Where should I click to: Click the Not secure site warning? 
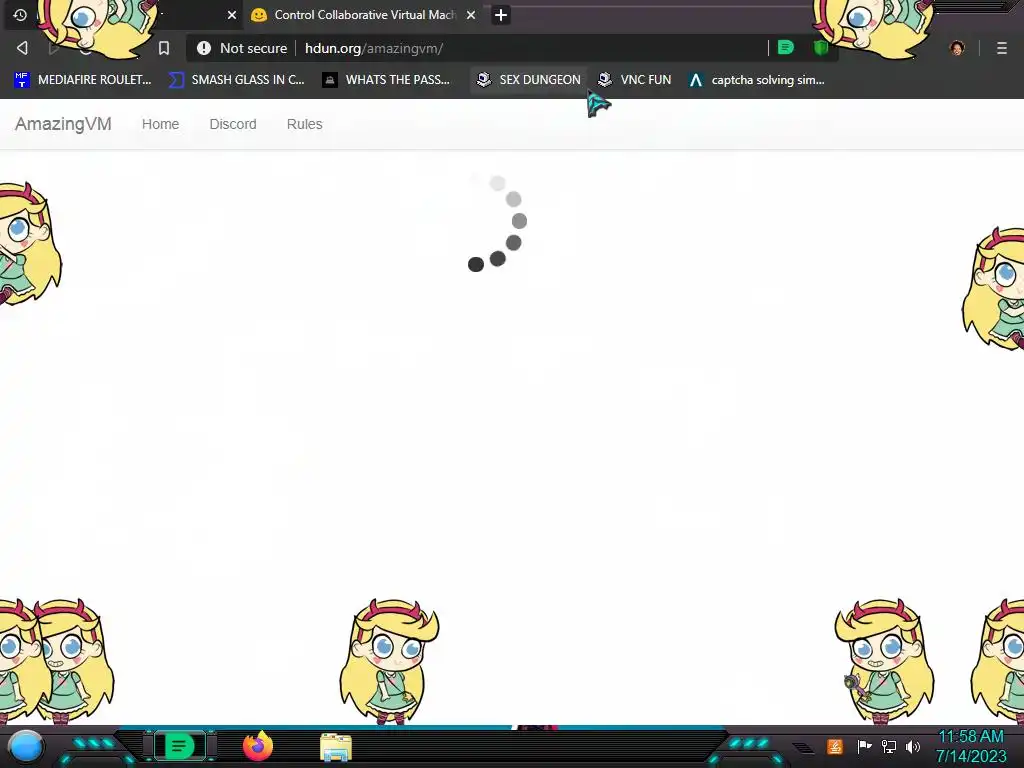pos(242,48)
